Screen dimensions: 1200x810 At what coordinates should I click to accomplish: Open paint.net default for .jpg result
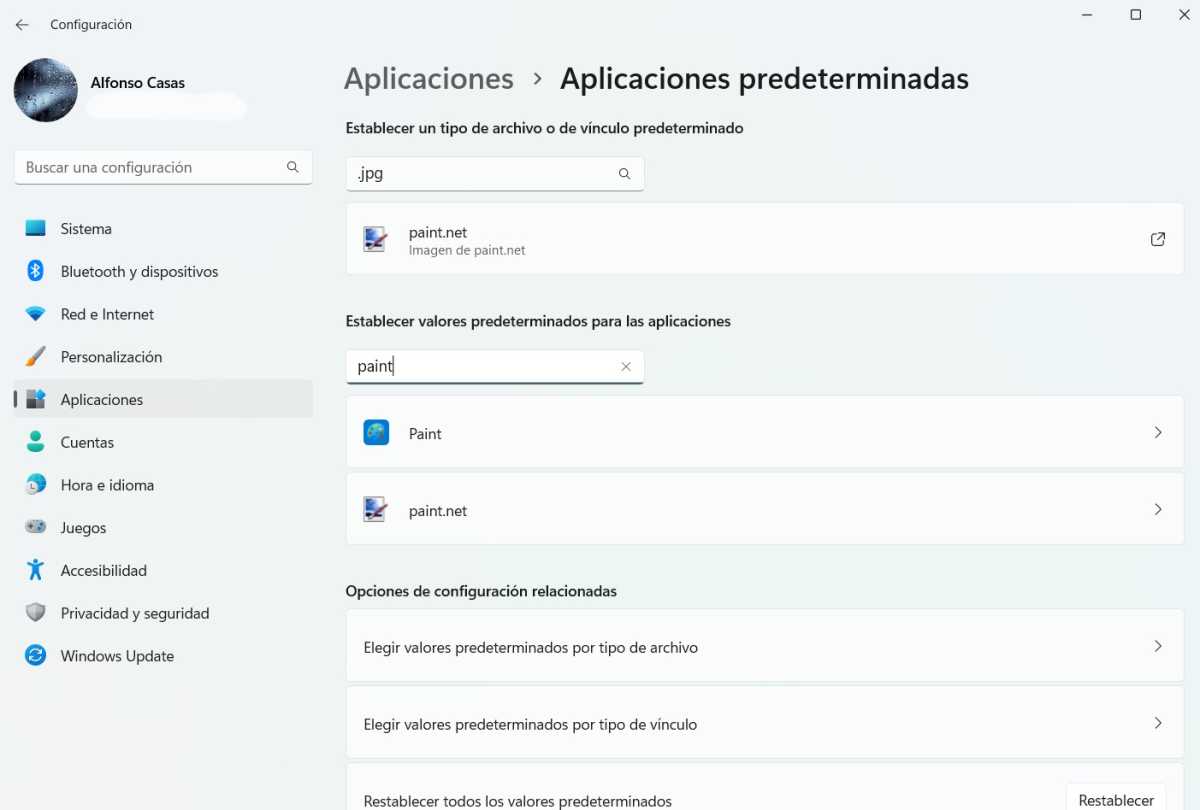765,239
